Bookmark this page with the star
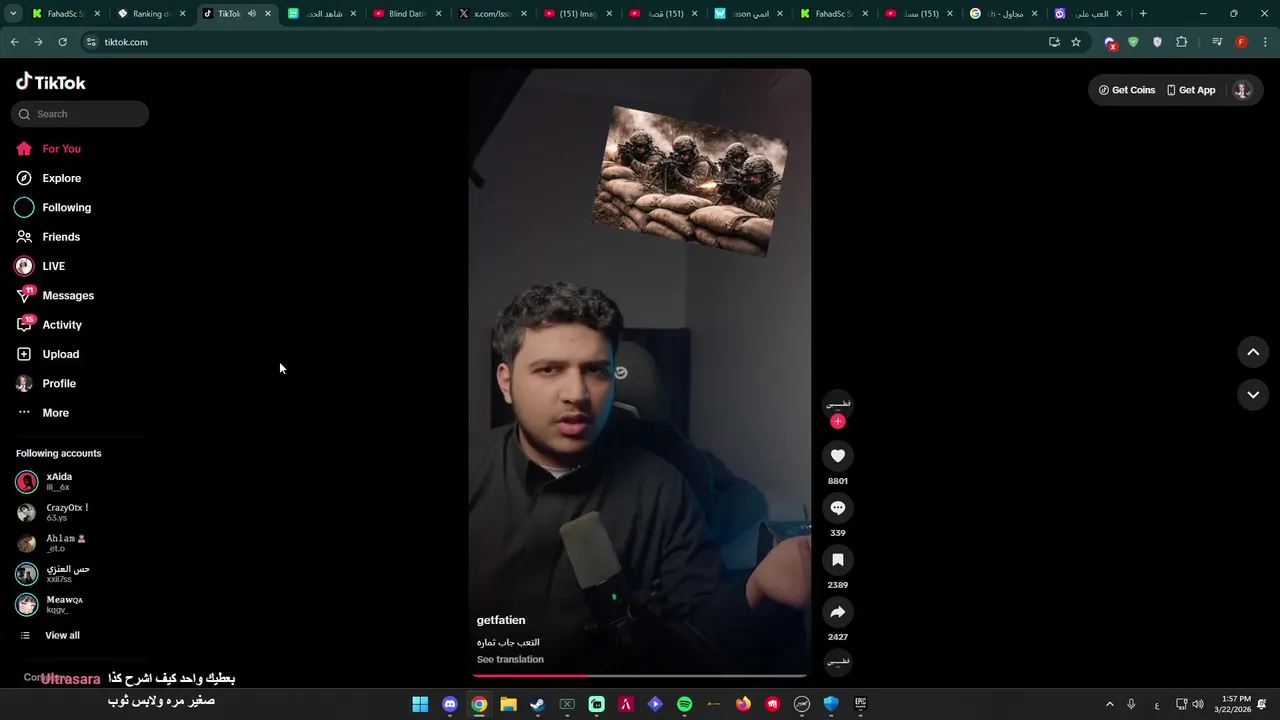 click(x=1076, y=42)
